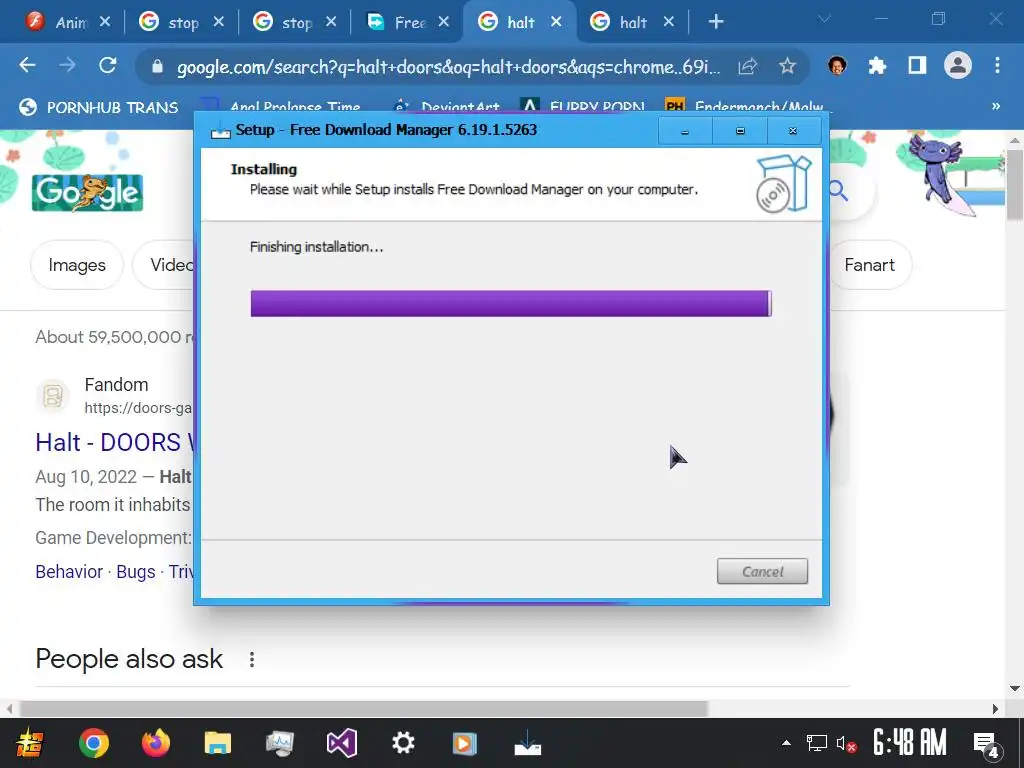Open the Bugs sublink

tap(136, 571)
